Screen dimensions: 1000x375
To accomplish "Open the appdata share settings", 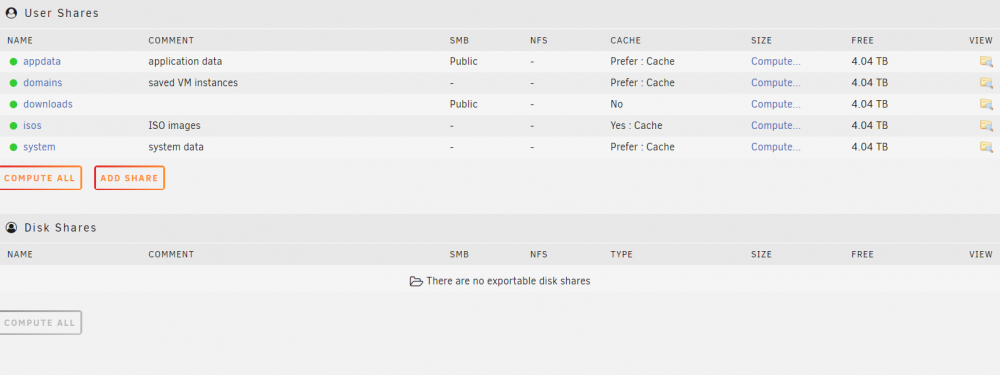I will tap(42, 62).
